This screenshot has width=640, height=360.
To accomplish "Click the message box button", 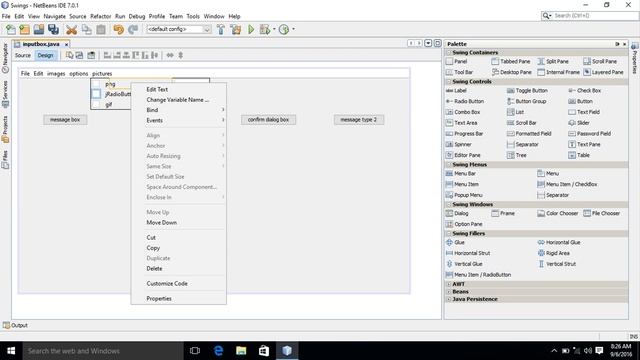I will pos(65,120).
